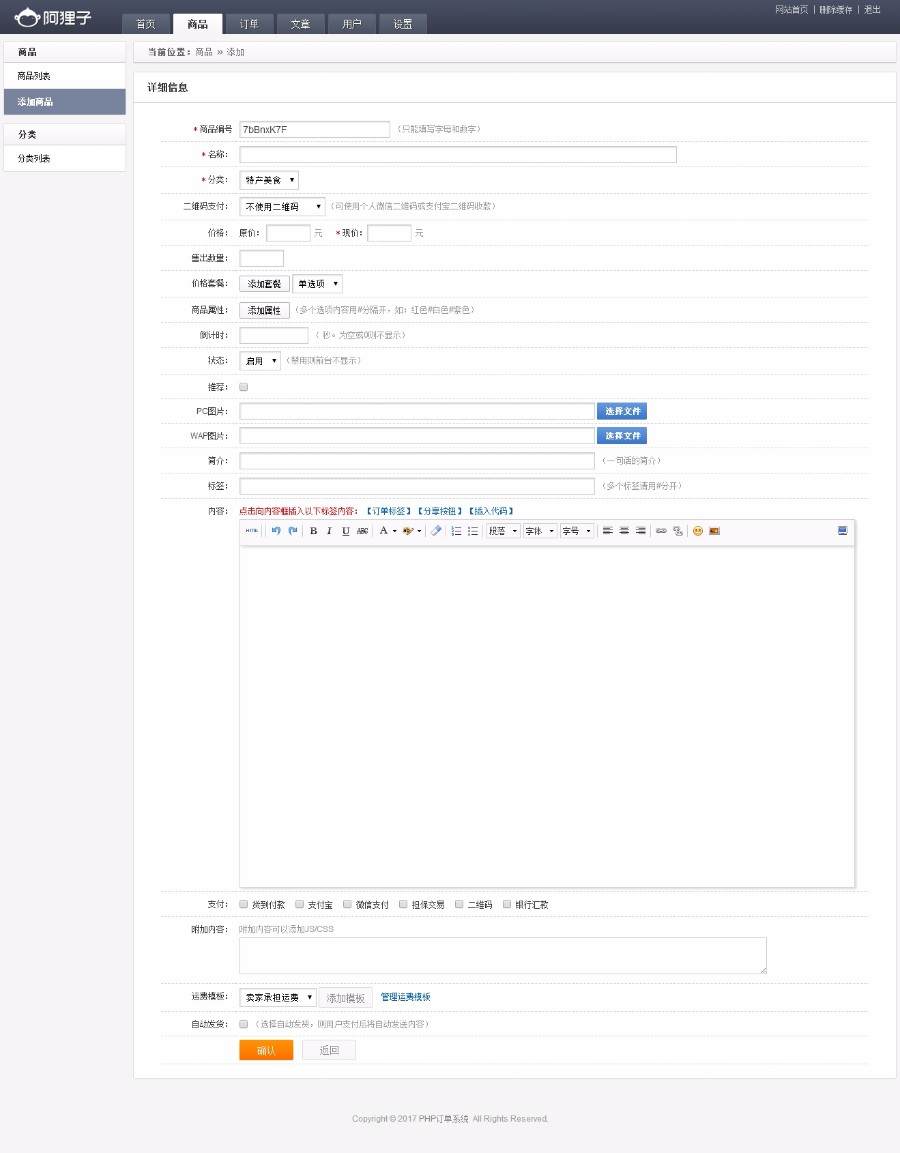The height and width of the screenshot is (1153, 900).
Task: Open the font color picker
Action: (x=387, y=531)
